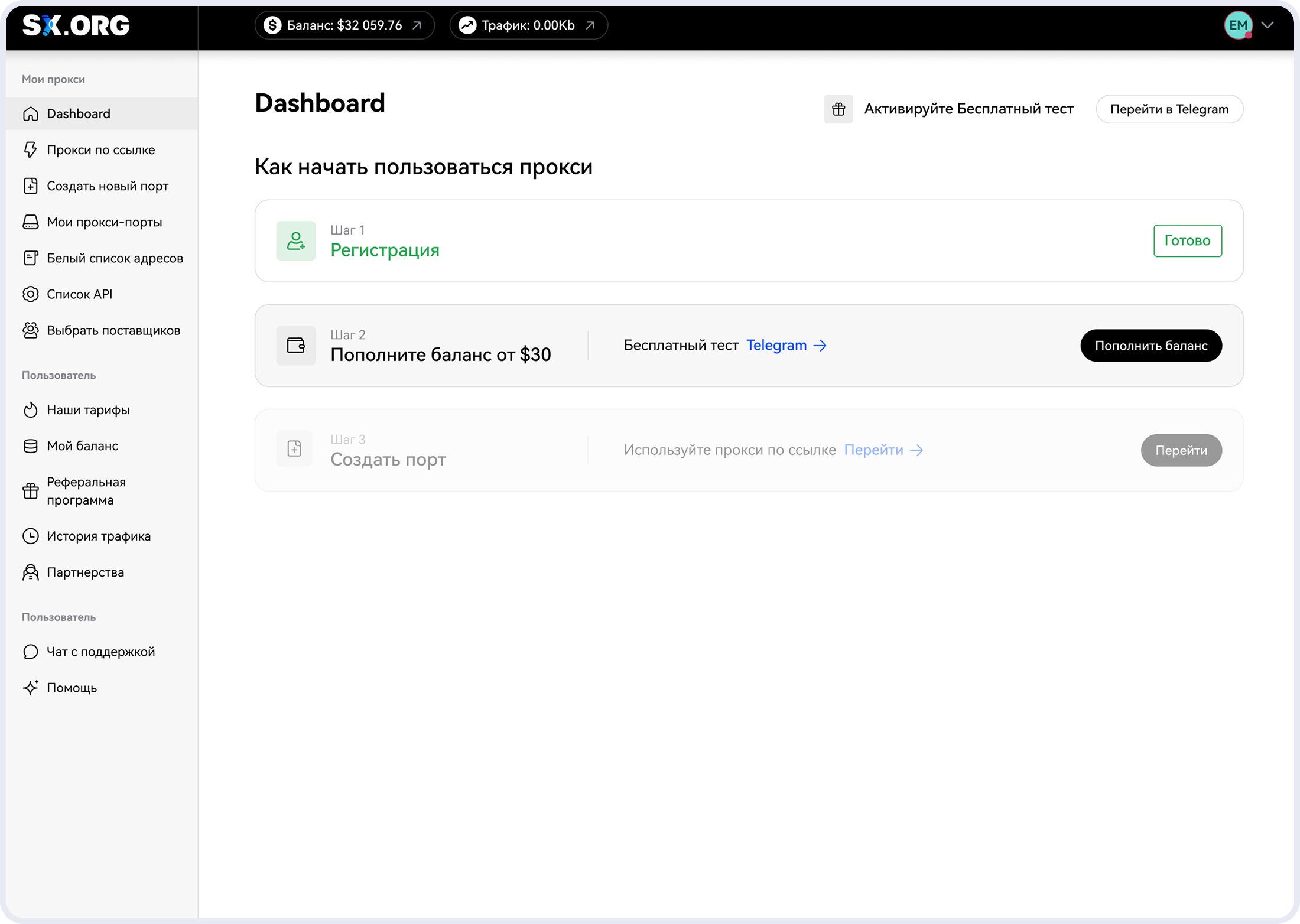
Task: Open 'Список API' via the gear icon
Action: click(x=31, y=294)
